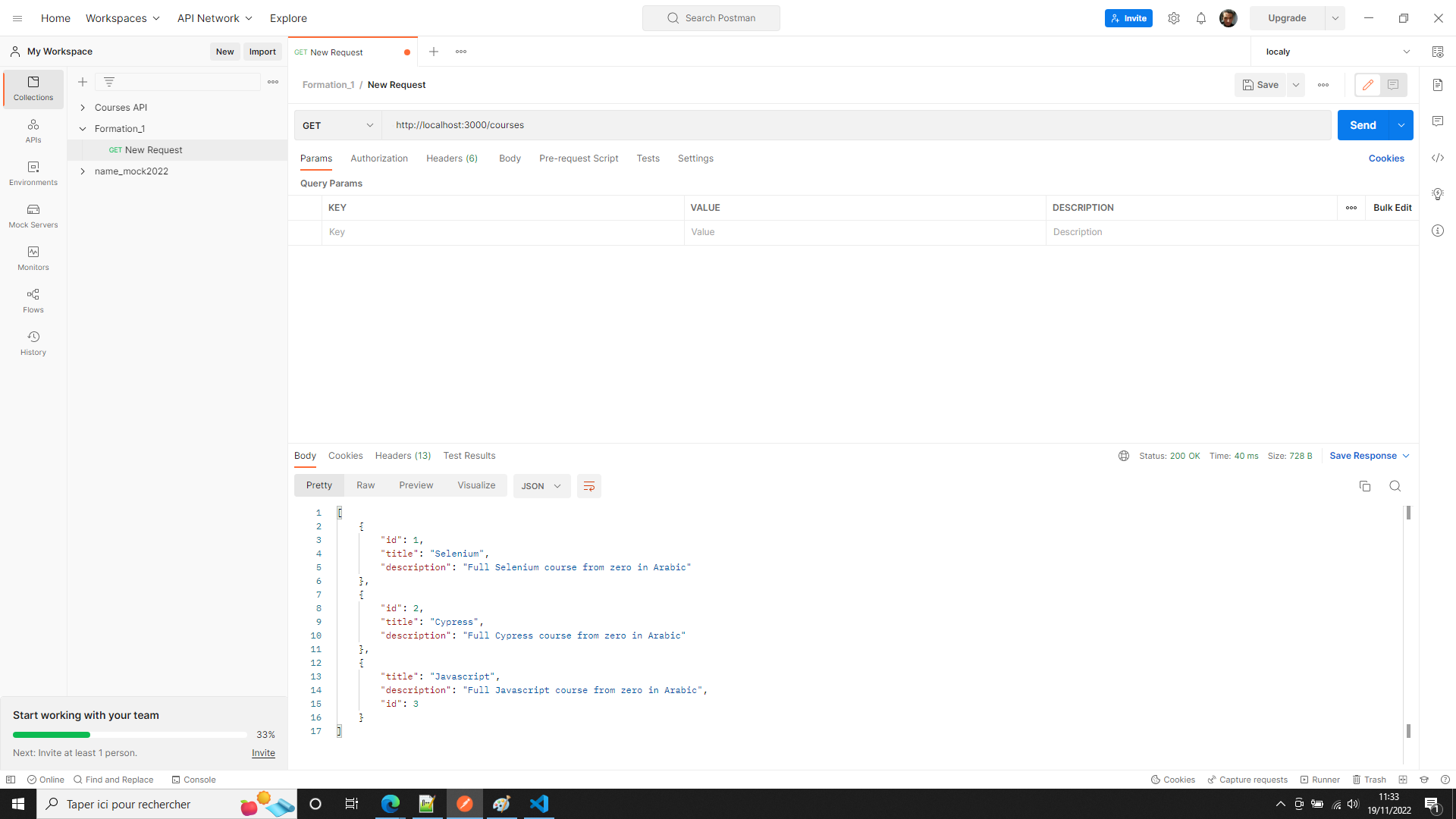
Task: Open the code snippet generator
Action: tap(1439, 158)
